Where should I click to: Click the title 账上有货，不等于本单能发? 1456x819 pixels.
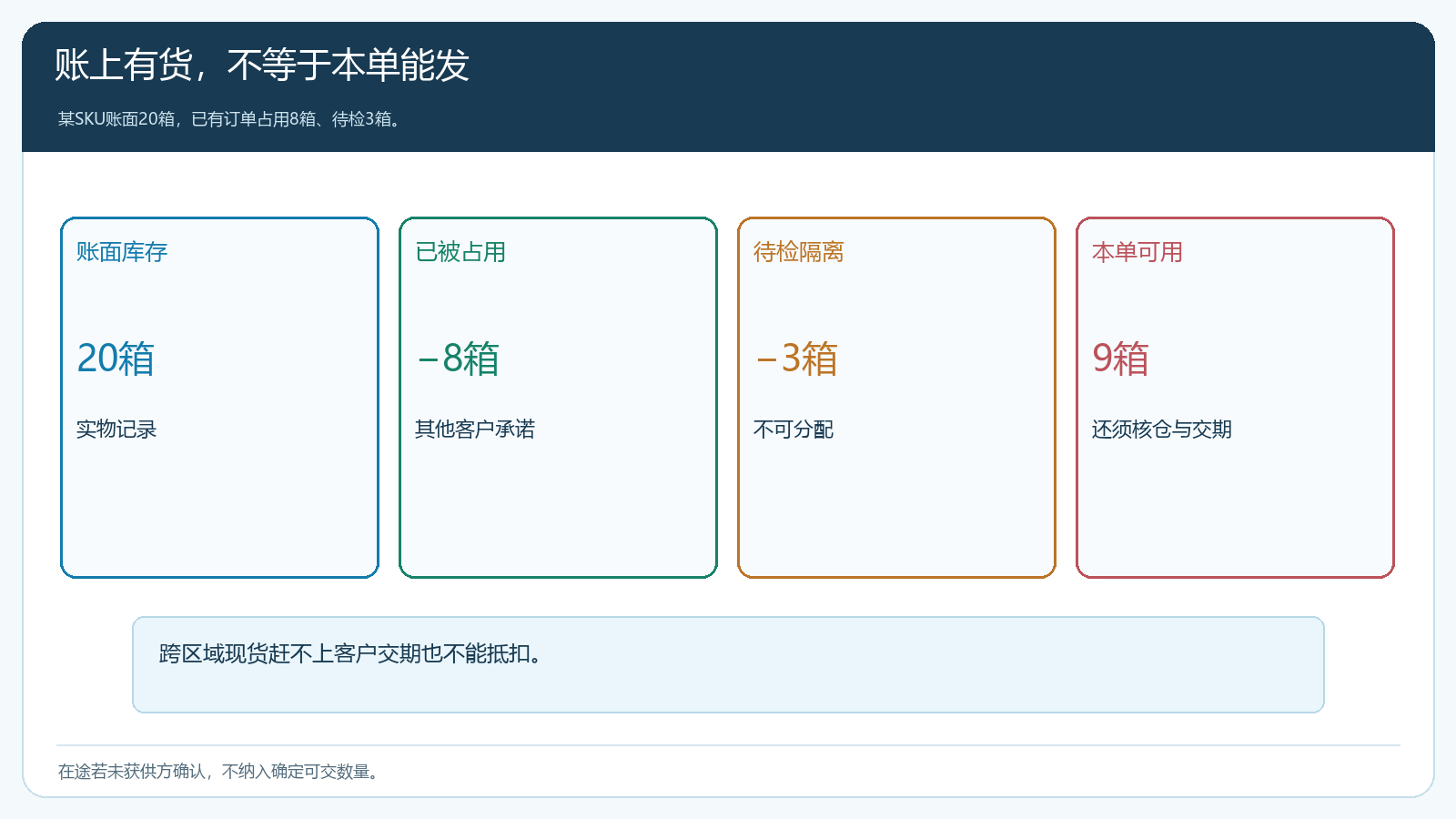(262, 66)
